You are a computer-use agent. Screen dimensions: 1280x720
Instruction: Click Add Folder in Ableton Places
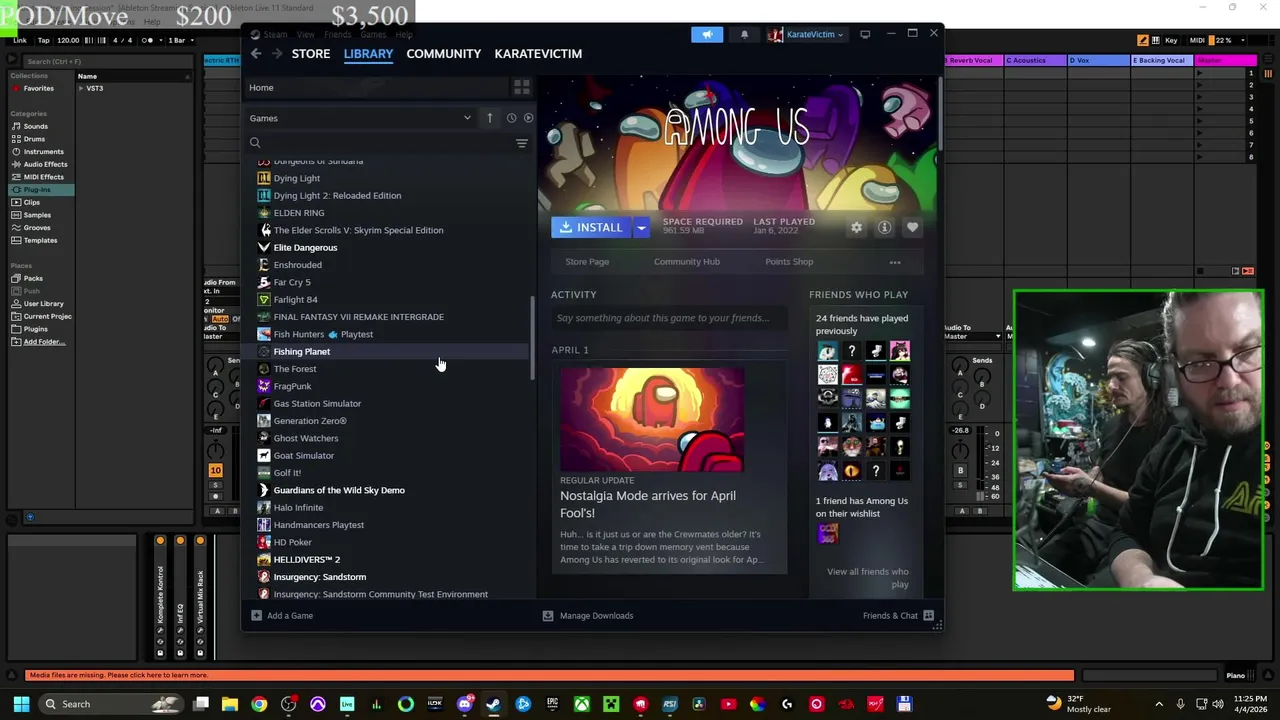coord(44,342)
